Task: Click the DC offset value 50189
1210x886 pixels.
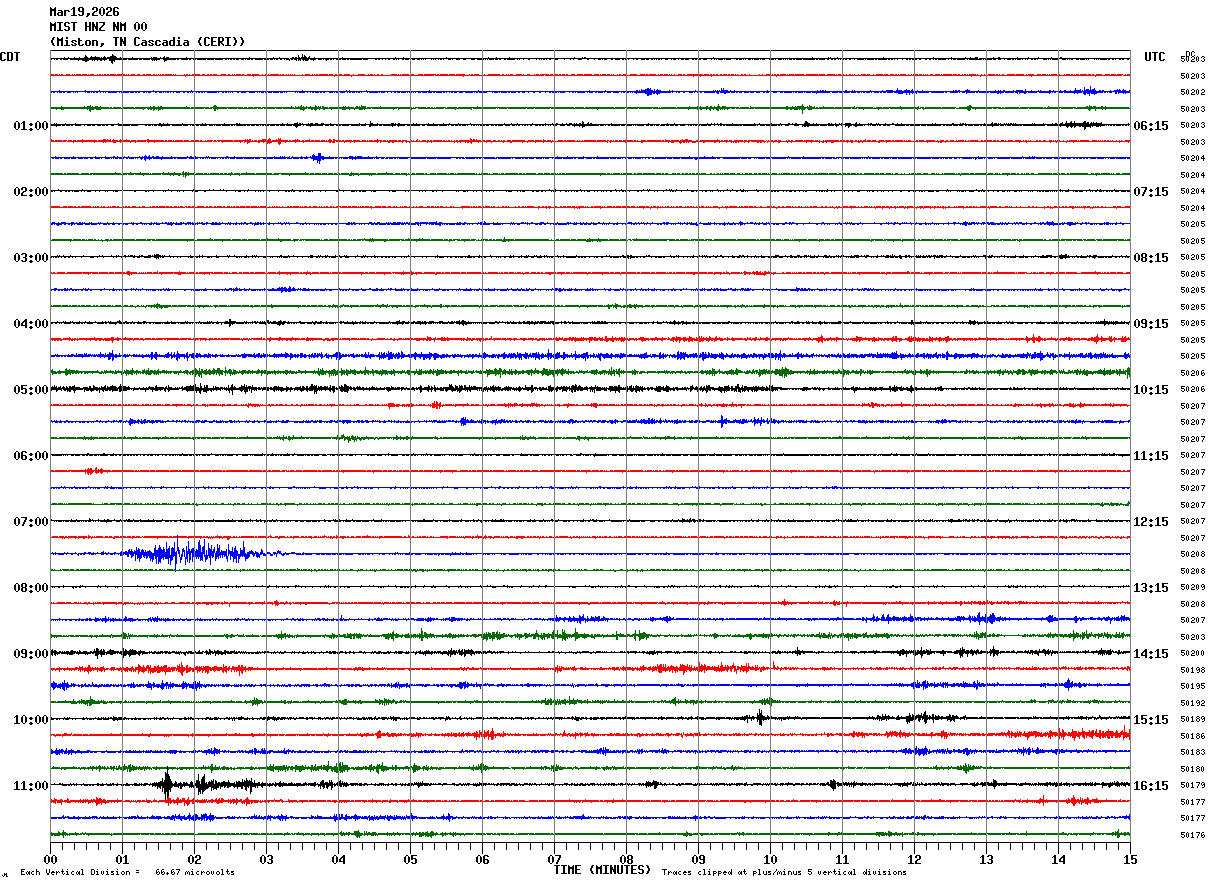Action: point(1193,719)
